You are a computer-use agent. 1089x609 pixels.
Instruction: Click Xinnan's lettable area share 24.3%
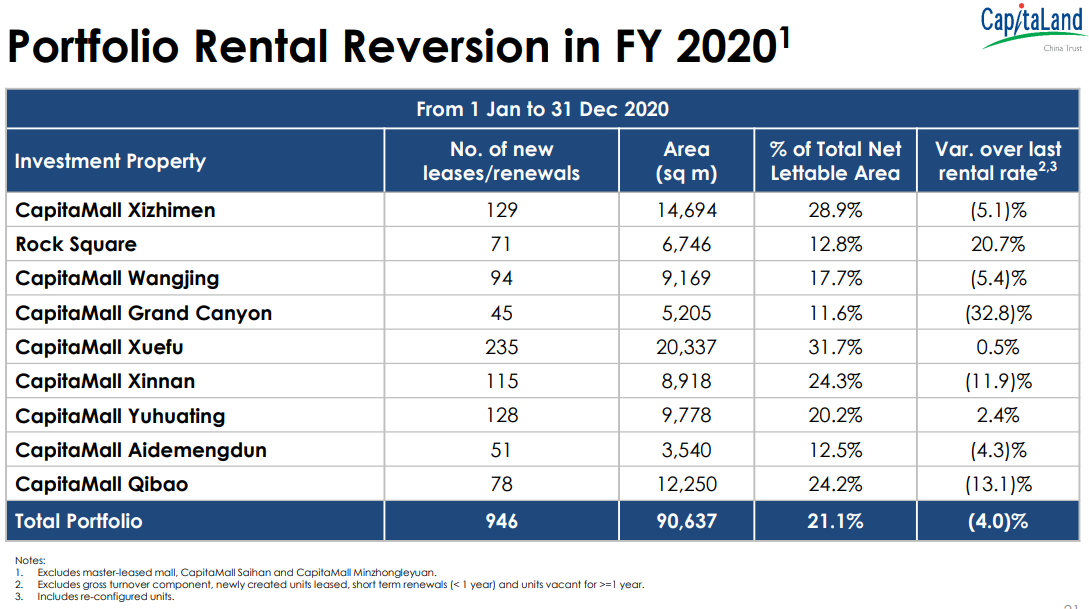pos(836,381)
